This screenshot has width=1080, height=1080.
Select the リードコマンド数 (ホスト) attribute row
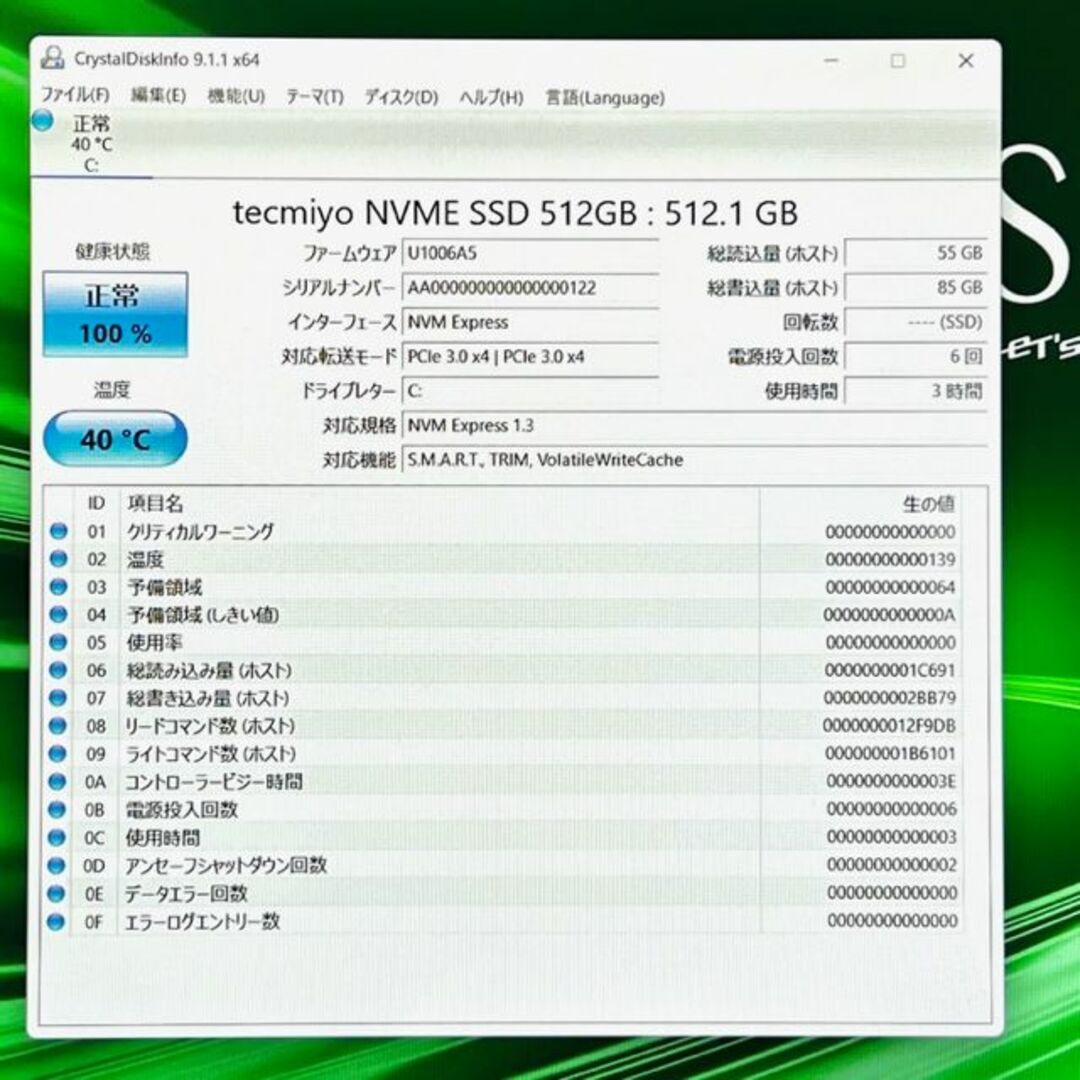point(503,725)
